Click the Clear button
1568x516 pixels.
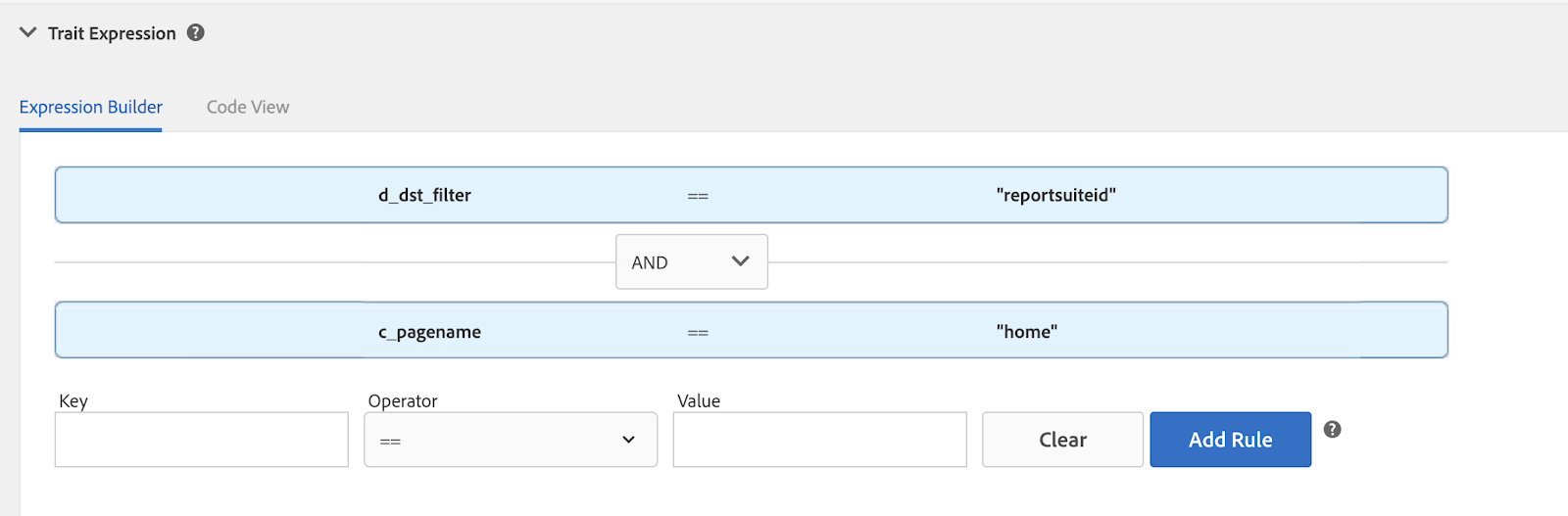[x=1062, y=440]
